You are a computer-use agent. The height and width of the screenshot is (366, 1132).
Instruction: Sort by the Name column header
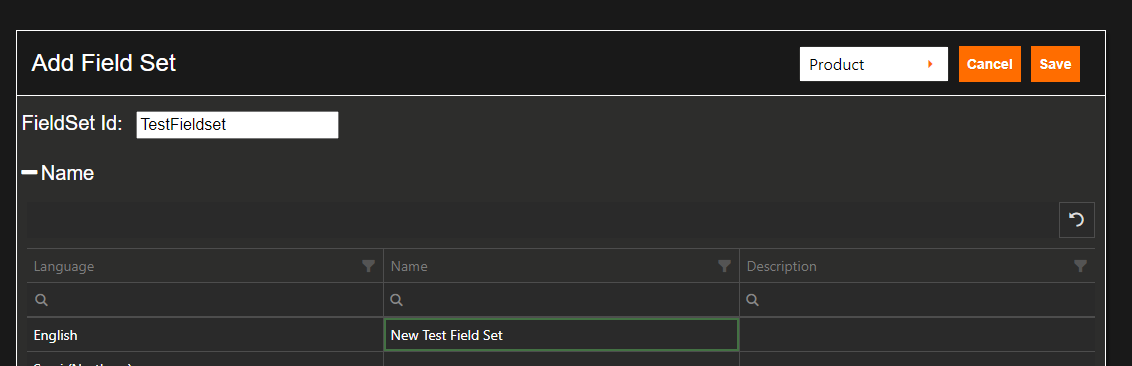409,266
